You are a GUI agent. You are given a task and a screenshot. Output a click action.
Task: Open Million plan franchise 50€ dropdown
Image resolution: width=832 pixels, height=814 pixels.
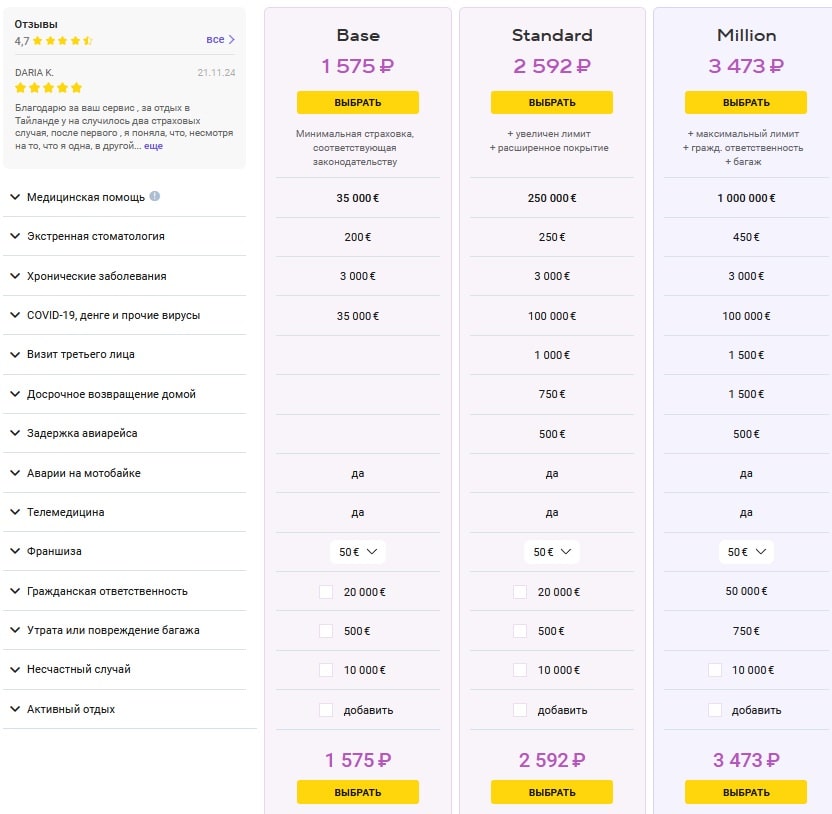(x=746, y=552)
